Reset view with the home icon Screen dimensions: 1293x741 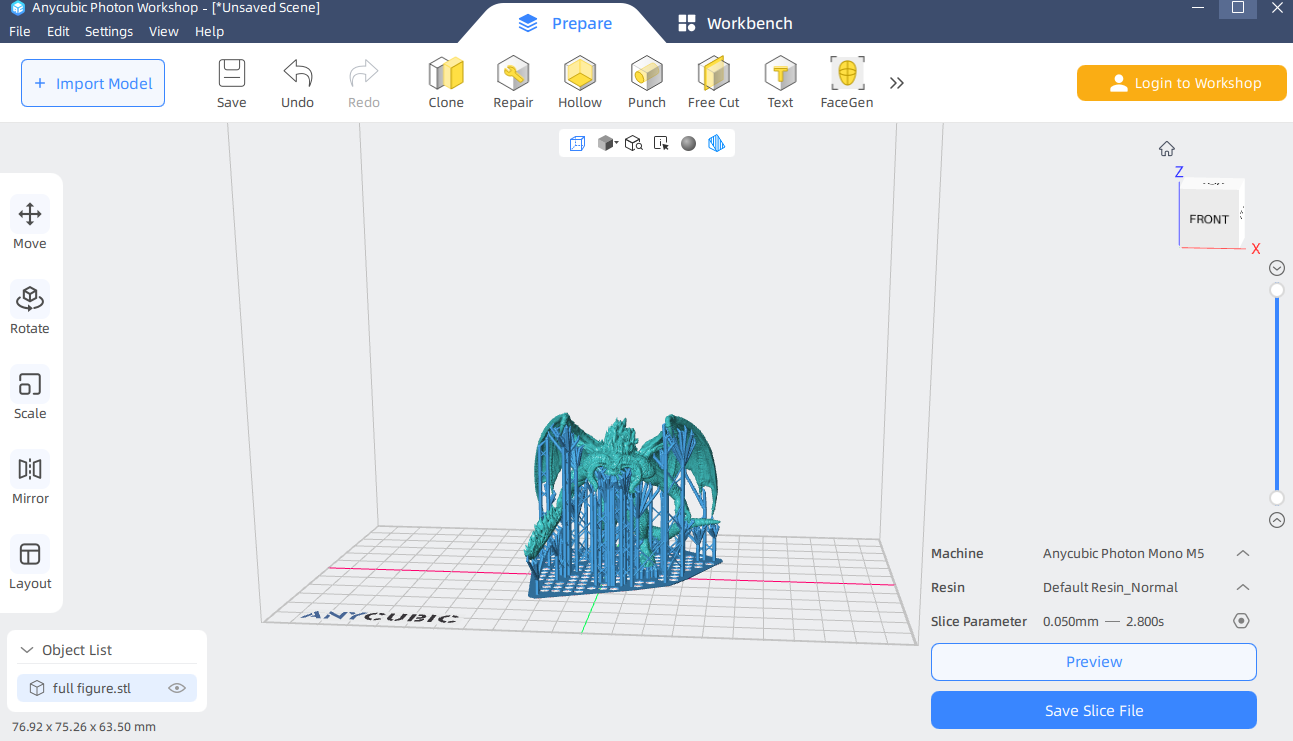click(x=1166, y=149)
